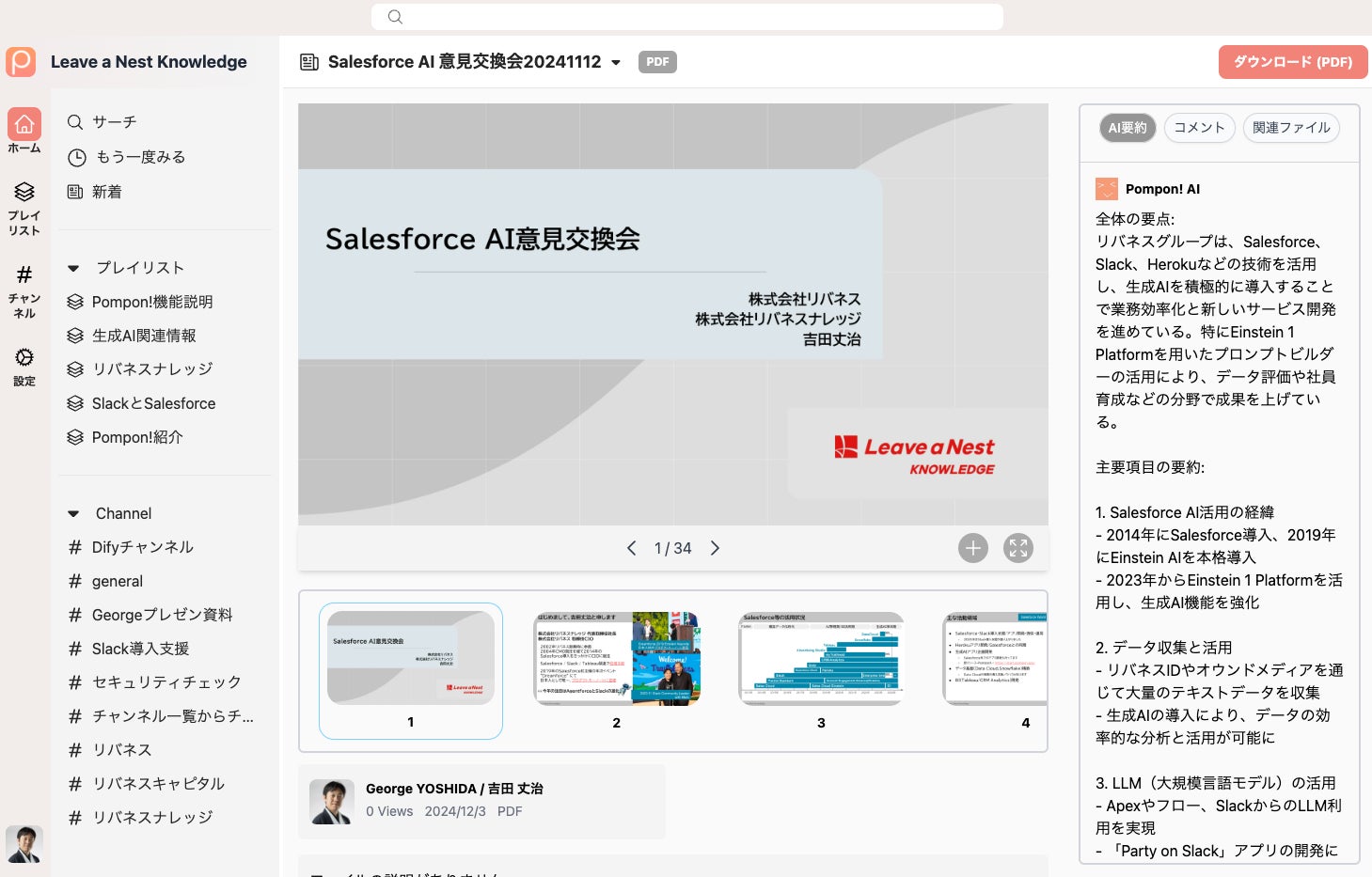Click the hash icon beside general
This screenshot has width=1372, height=877.
pyautogui.click(x=75, y=581)
